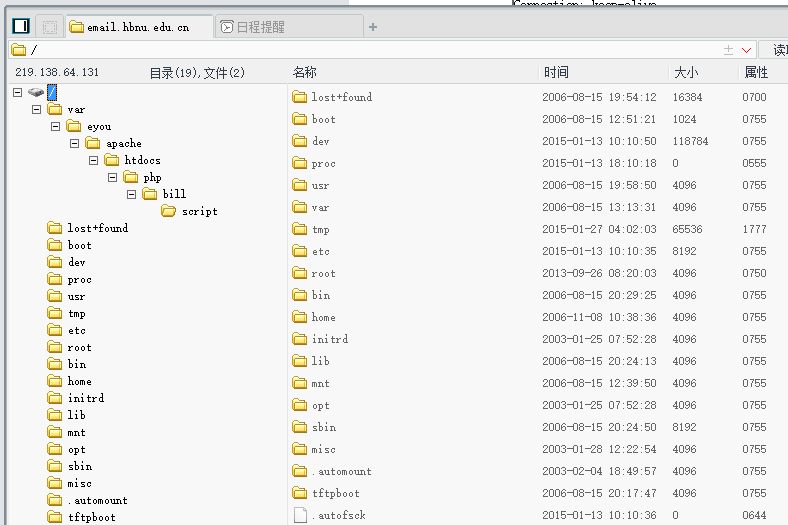Add a new tab with plus button
Image resolution: width=788 pixels, height=525 pixels.
coord(372,27)
